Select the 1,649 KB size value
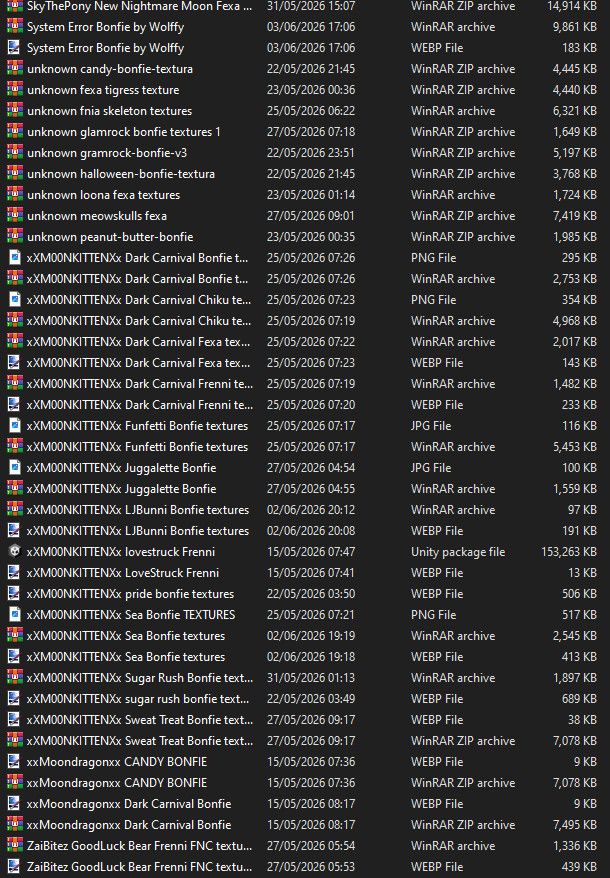This screenshot has width=610, height=878. point(574,132)
